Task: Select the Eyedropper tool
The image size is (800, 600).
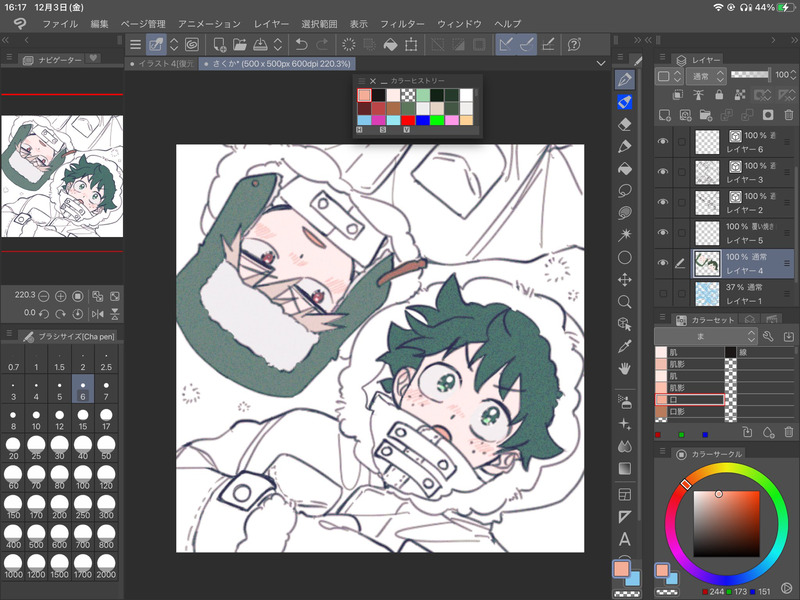Action: click(624, 346)
